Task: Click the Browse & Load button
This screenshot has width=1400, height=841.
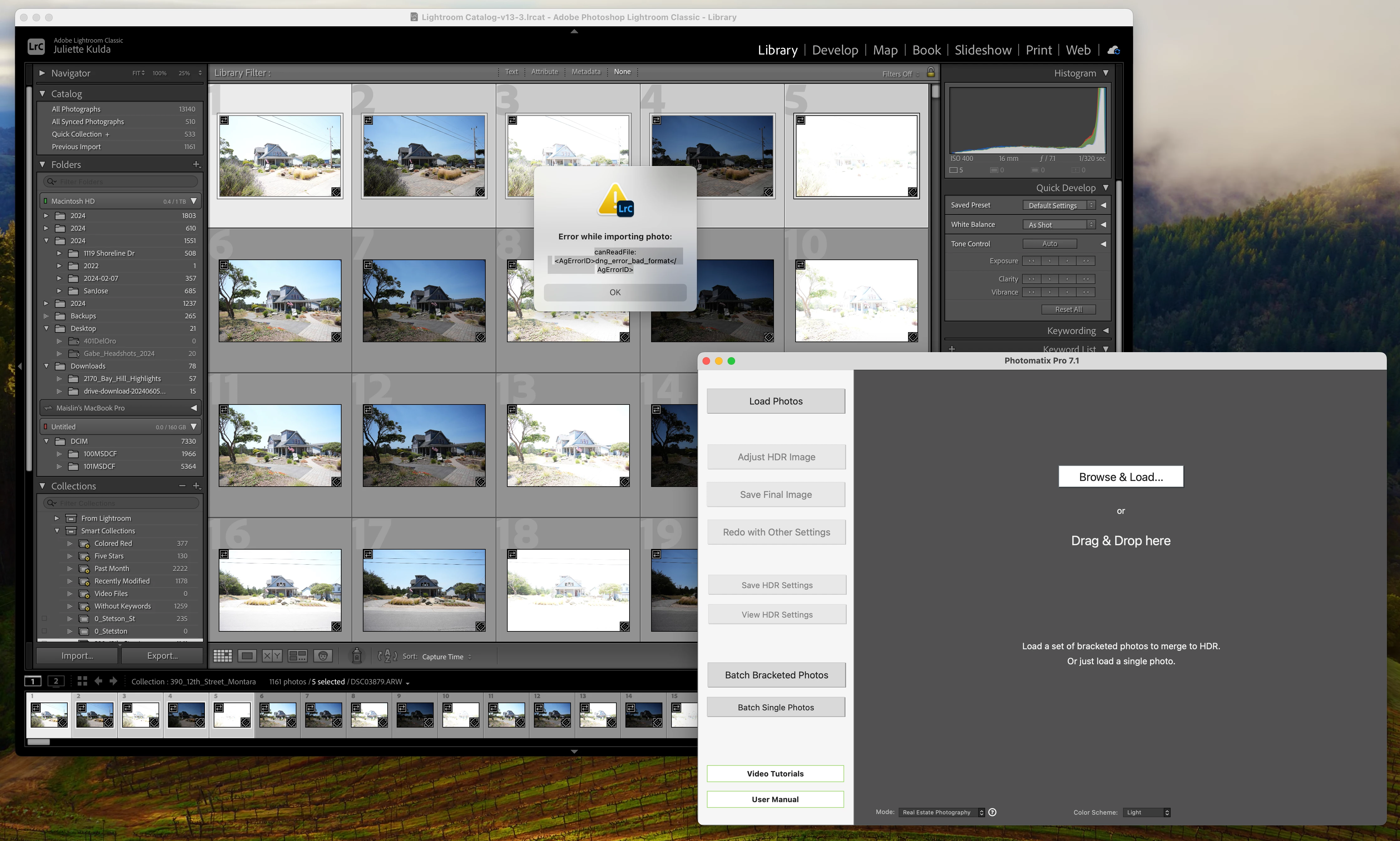Action: (1120, 477)
